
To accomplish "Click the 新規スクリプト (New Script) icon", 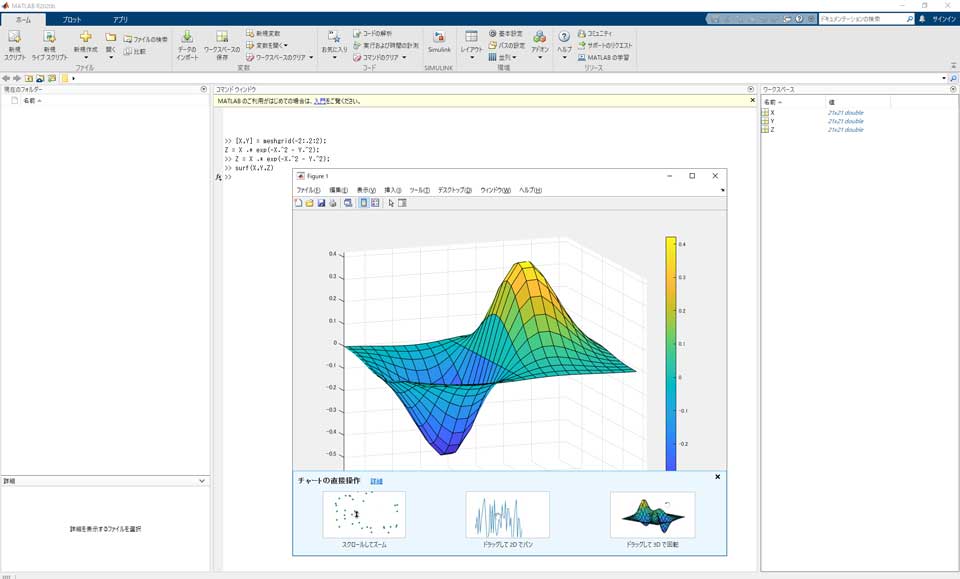I will tap(15, 38).
